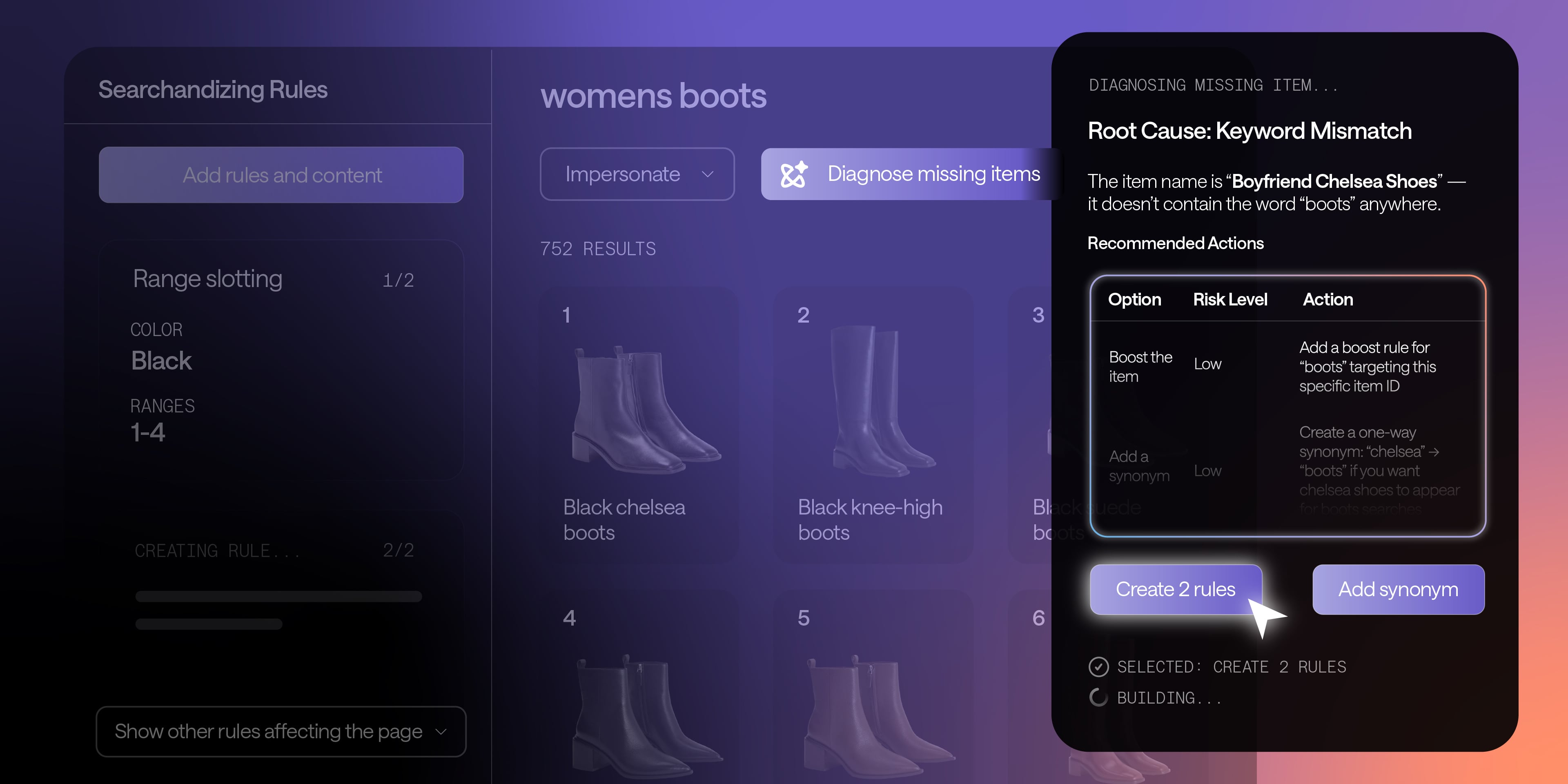Click the Risk Level column header
Image resolution: width=1568 pixels, height=784 pixels.
[x=1230, y=299]
